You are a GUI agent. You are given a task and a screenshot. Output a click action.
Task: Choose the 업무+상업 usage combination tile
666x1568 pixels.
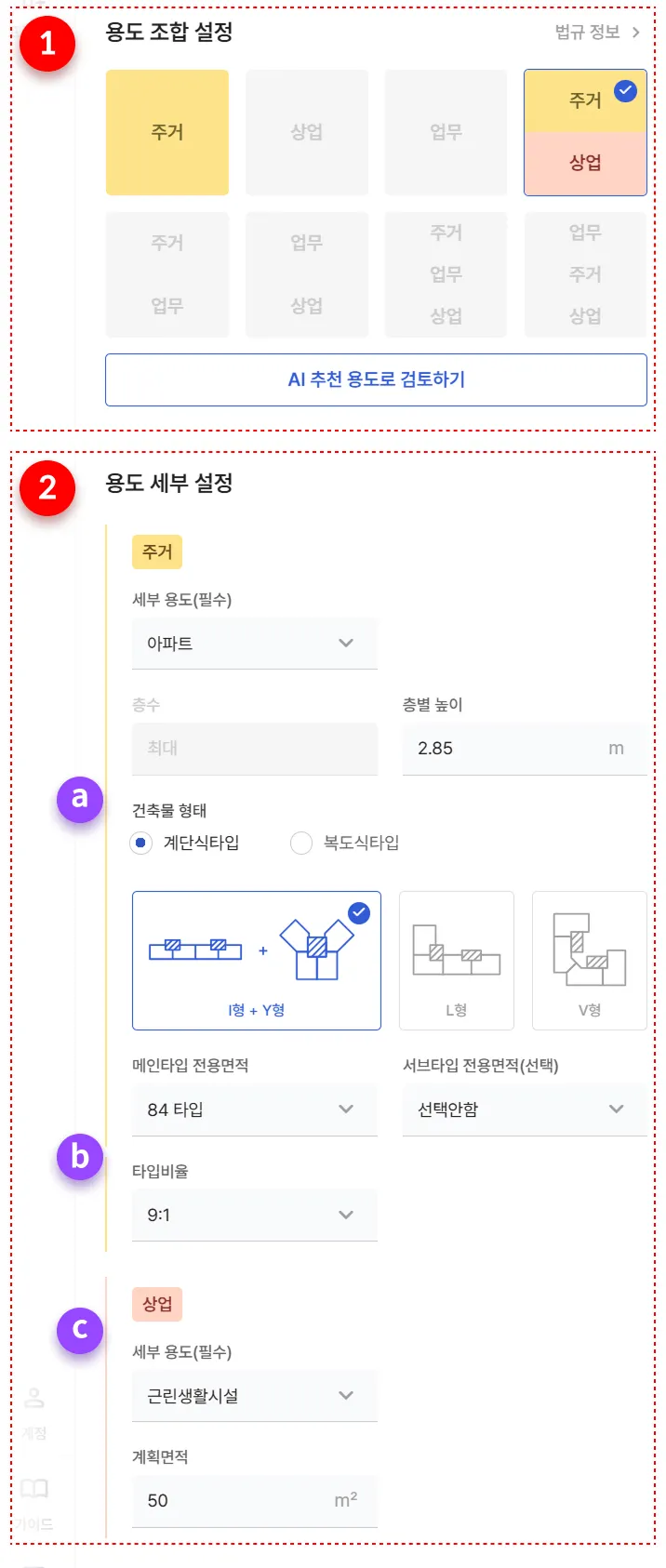[x=307, y=274]
